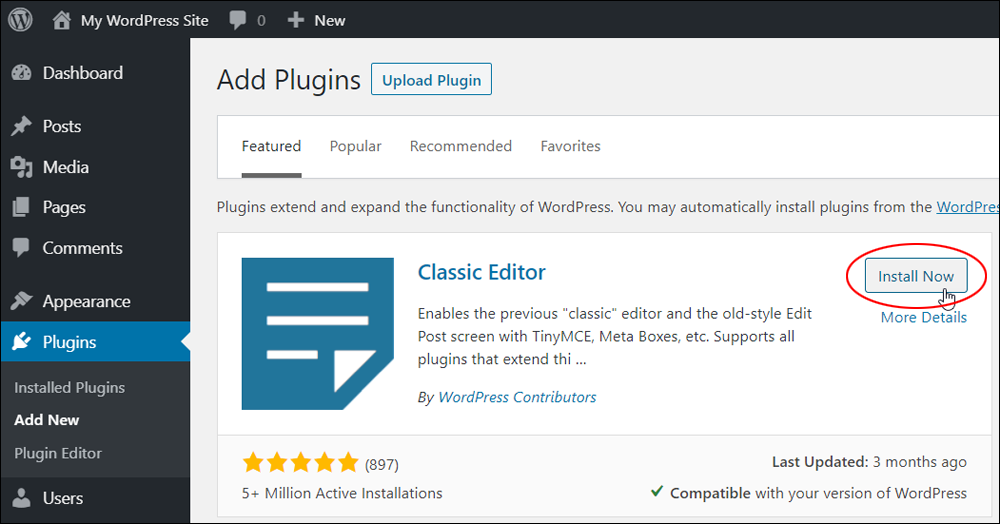Click the 'Add Plugins' page heading

tap(289, 80)
